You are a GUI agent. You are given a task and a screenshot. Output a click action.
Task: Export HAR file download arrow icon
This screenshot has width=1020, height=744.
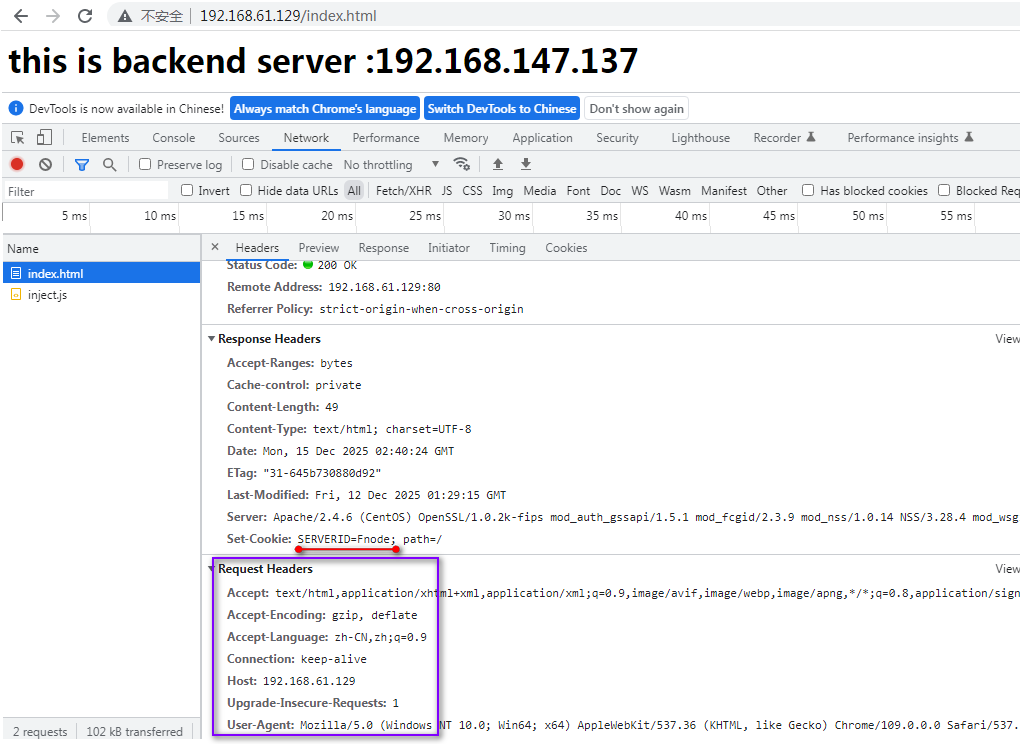[526, 164]
